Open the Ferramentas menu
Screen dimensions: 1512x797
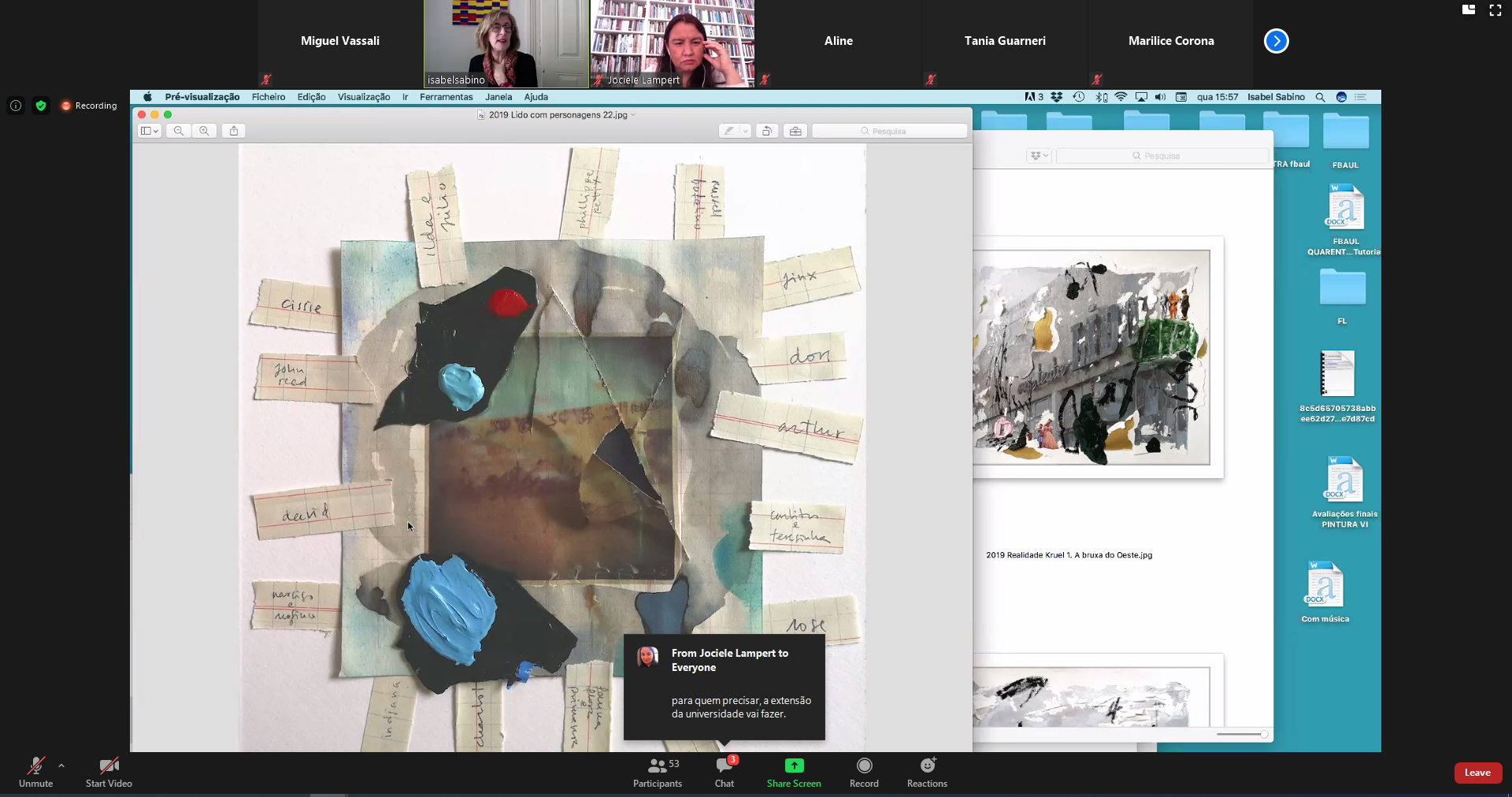447,97
